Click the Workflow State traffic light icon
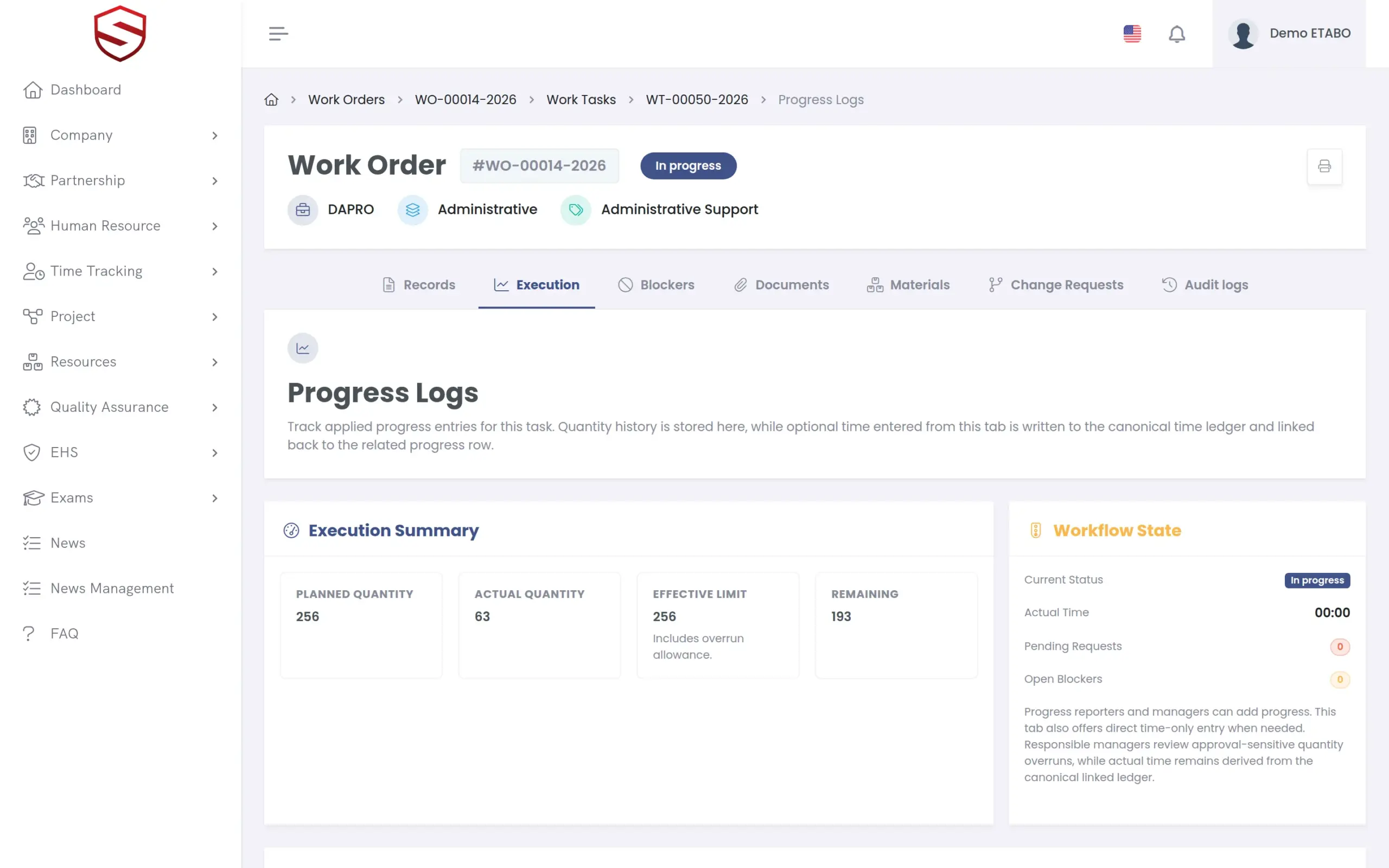The height and width of the screenshot is (868, 1389). click(1035, 531)
